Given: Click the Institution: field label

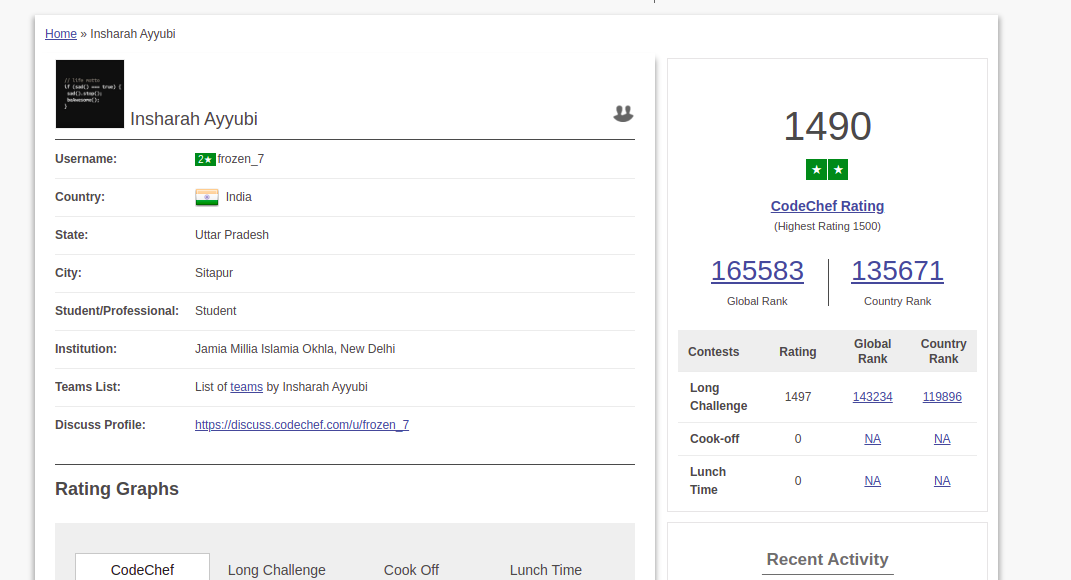Looking at the screenshot, I should click(86, 349).
